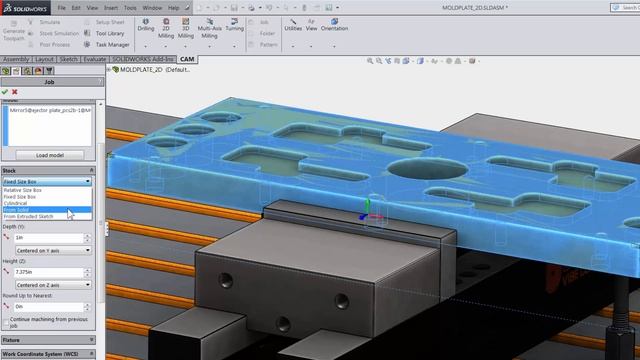
Task: Open the Centered on Z axis dropdown
Action: pos(53,285)
